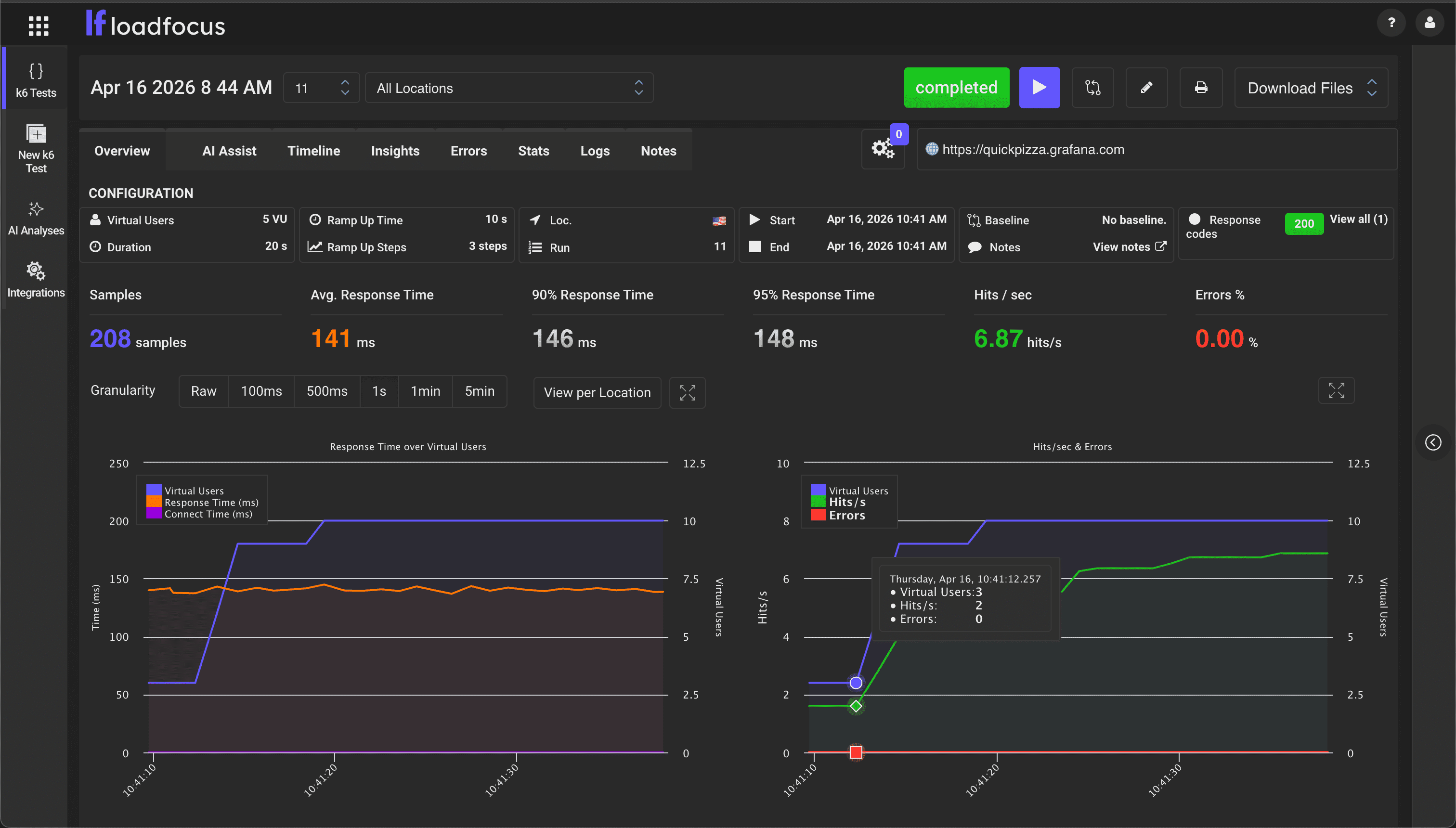Image resolution: width=1456 pixels, height=828 pixels.
Task: Open the settings gears icon with badge
Action: click(883, 150)
